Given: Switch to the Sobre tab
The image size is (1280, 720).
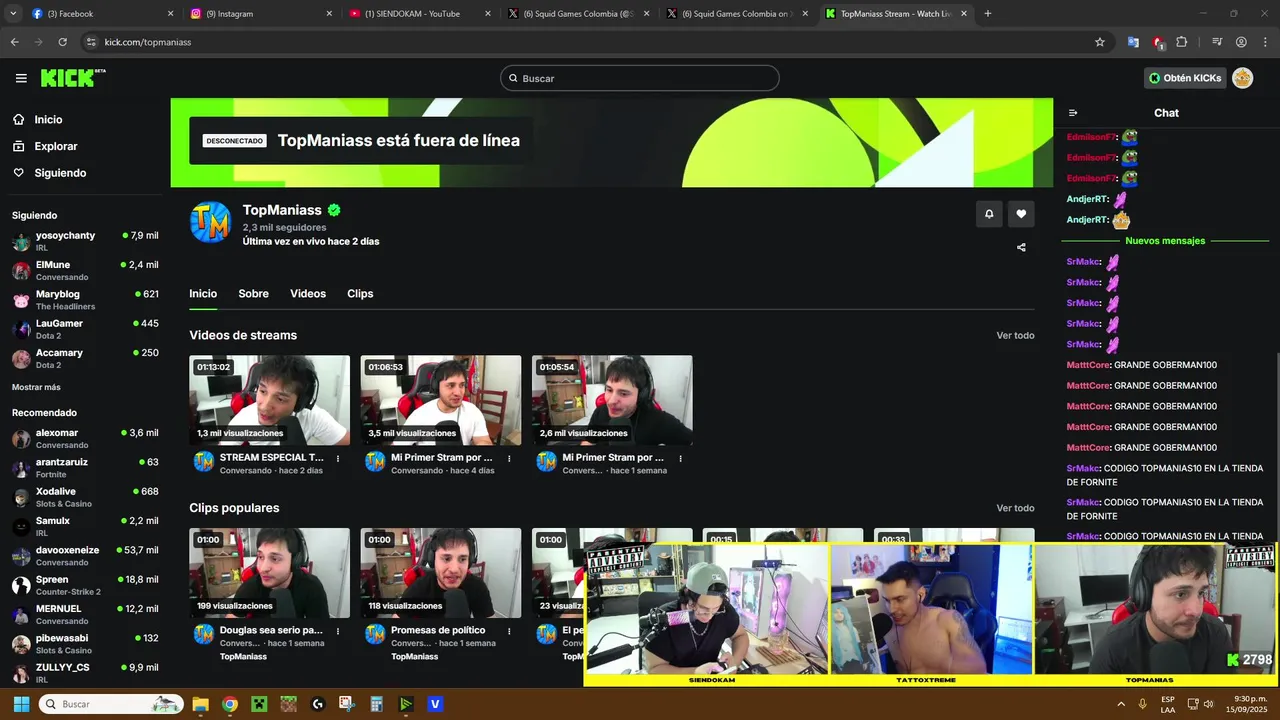Looking at the screenshot, I should 253,294.
